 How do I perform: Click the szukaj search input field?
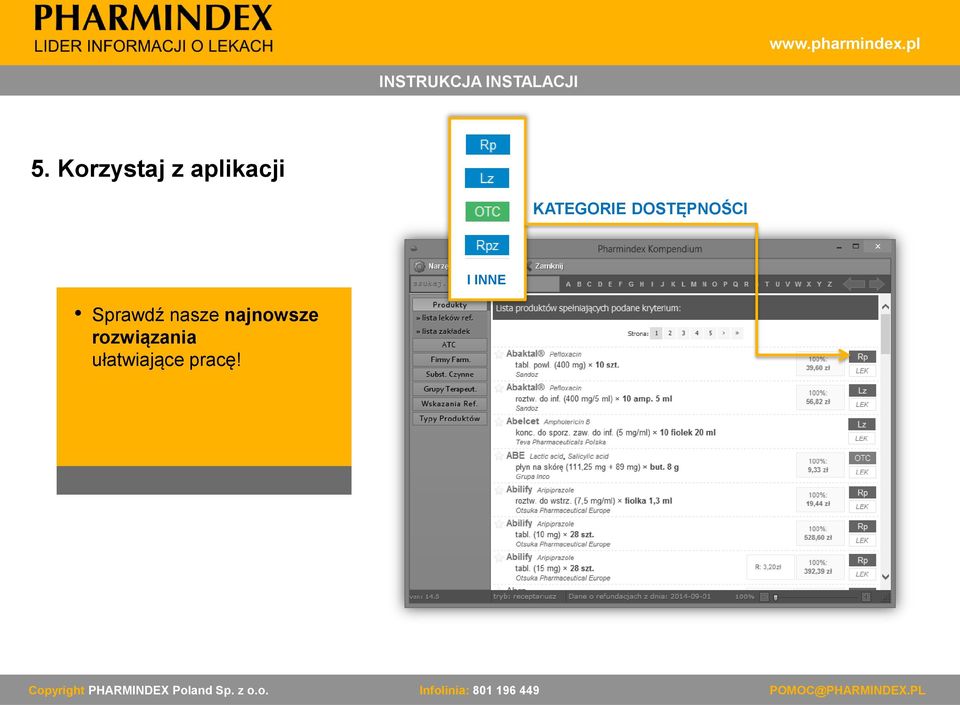click(x=430, y=284)
